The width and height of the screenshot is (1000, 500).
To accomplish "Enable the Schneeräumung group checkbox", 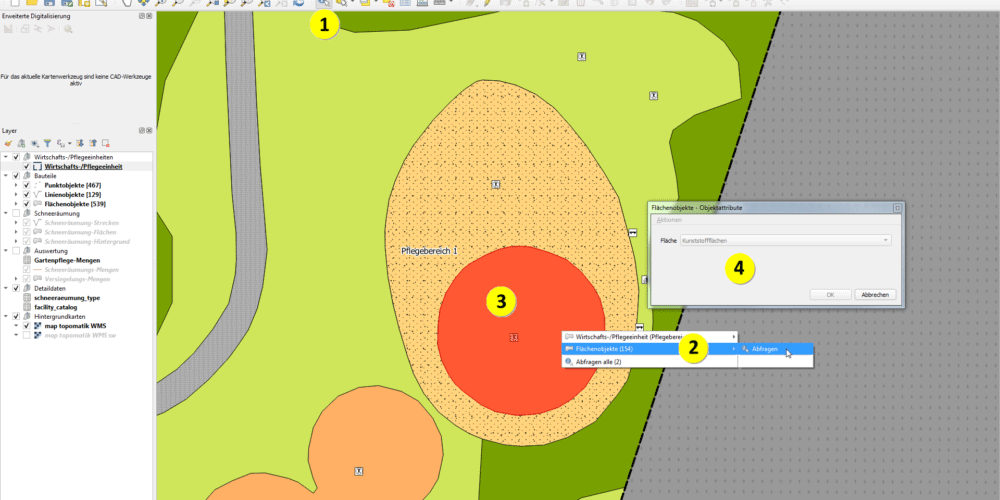I will click(x=16, y=213).
